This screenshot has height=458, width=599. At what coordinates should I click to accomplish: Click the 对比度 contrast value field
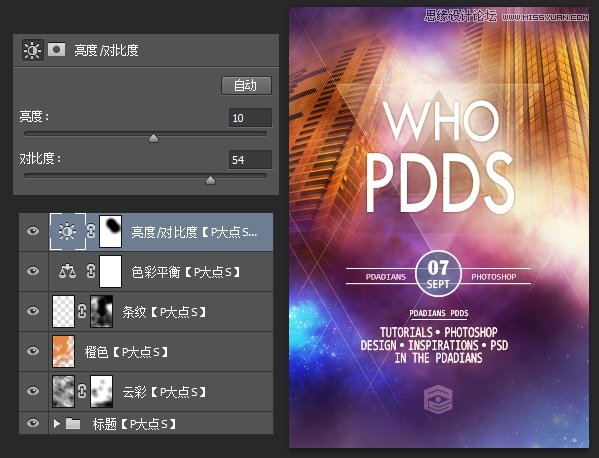[x=250, y=160]
